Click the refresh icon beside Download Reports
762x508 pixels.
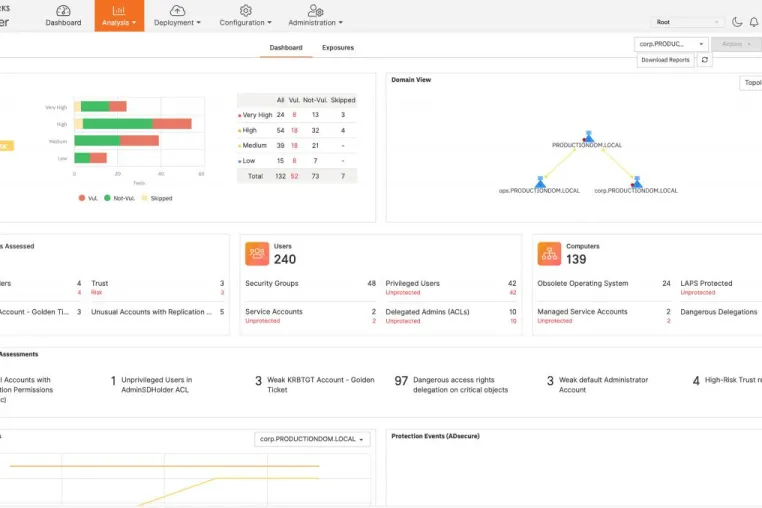click(705, 60)
